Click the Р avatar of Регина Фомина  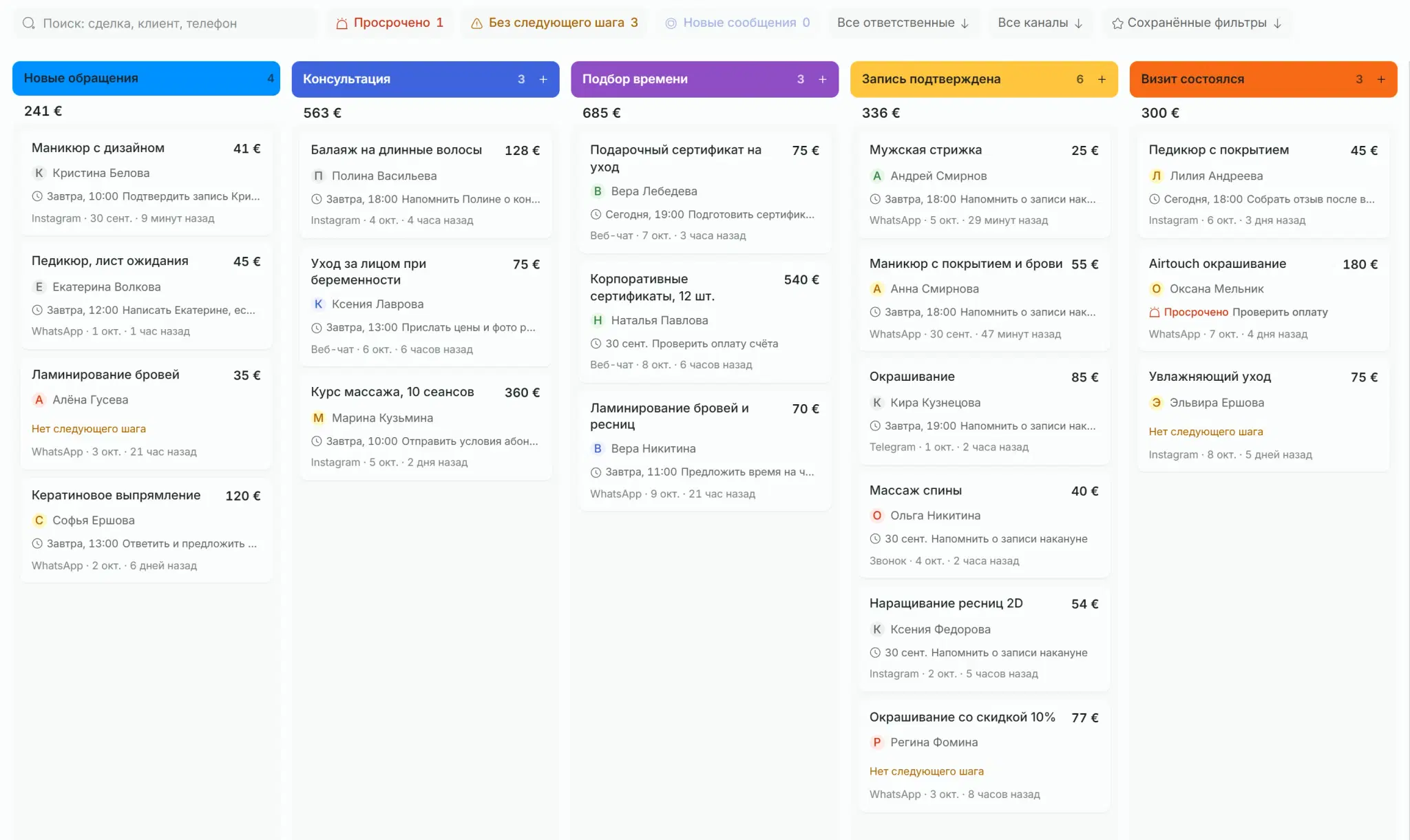tap(877, 742)
